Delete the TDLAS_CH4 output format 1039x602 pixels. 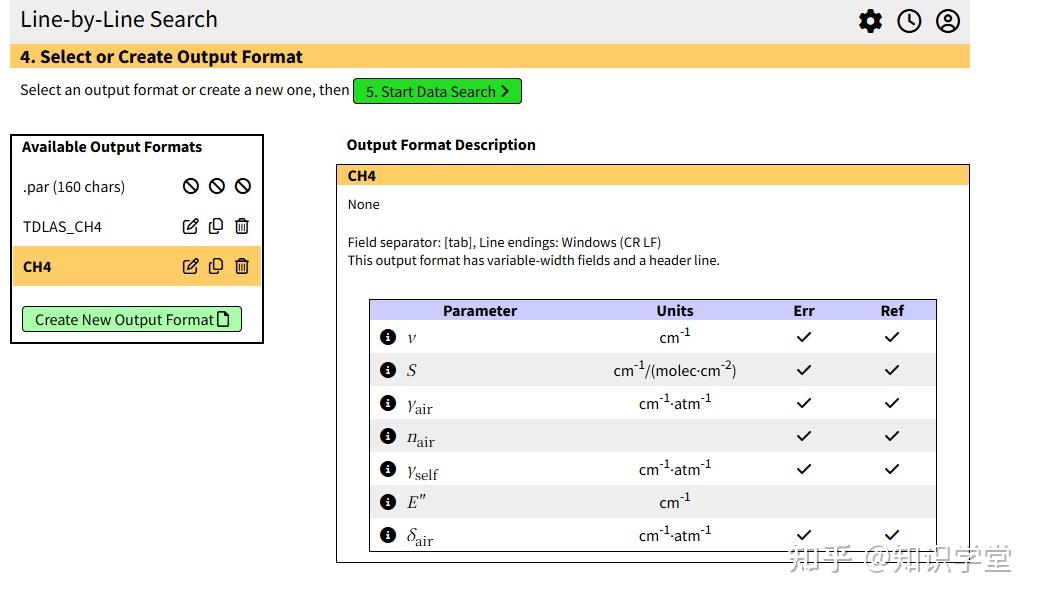(x=242, y=226)
